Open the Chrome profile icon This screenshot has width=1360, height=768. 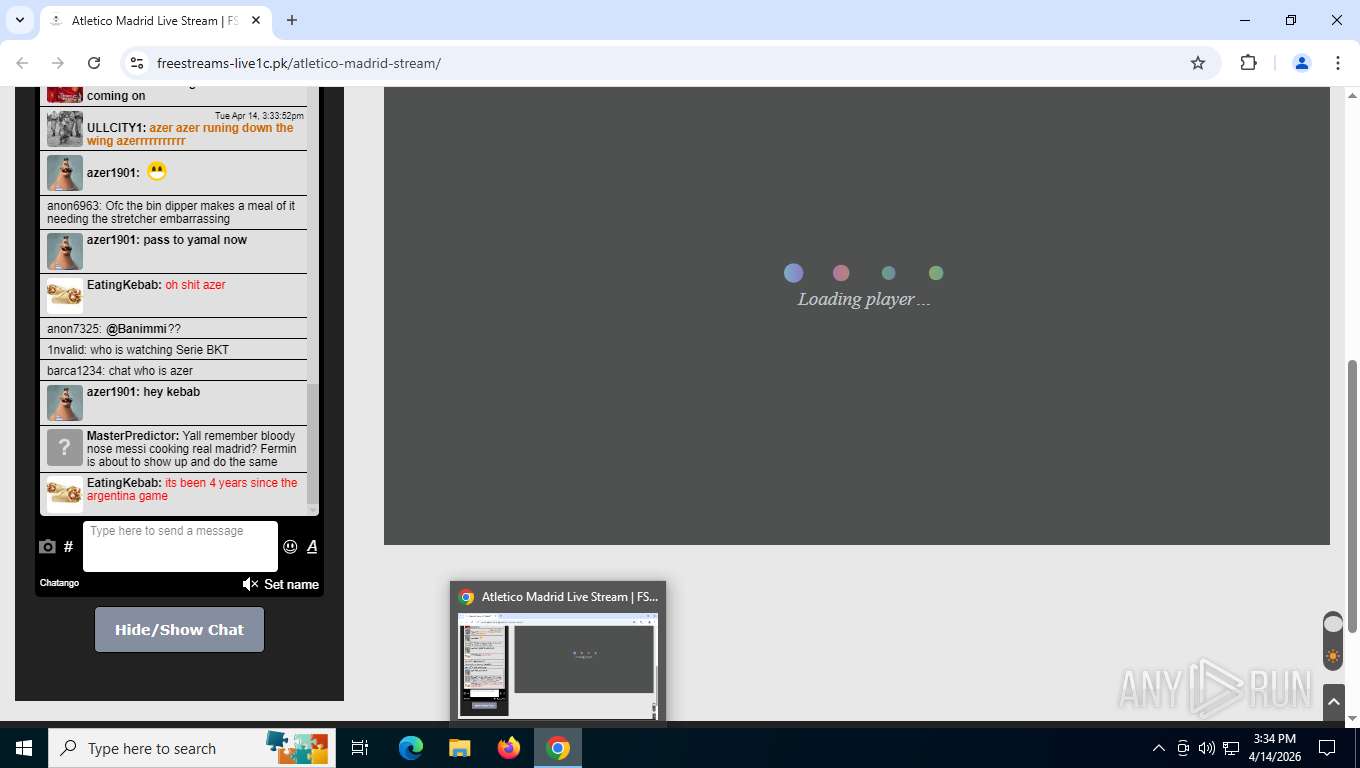[1302, 63]
